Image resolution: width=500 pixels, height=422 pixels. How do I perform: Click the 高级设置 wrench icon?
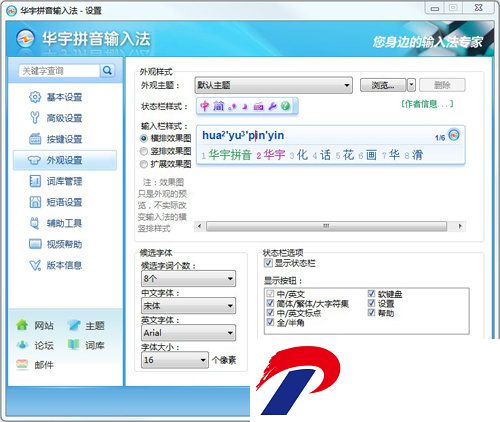[x=35, y=118]
